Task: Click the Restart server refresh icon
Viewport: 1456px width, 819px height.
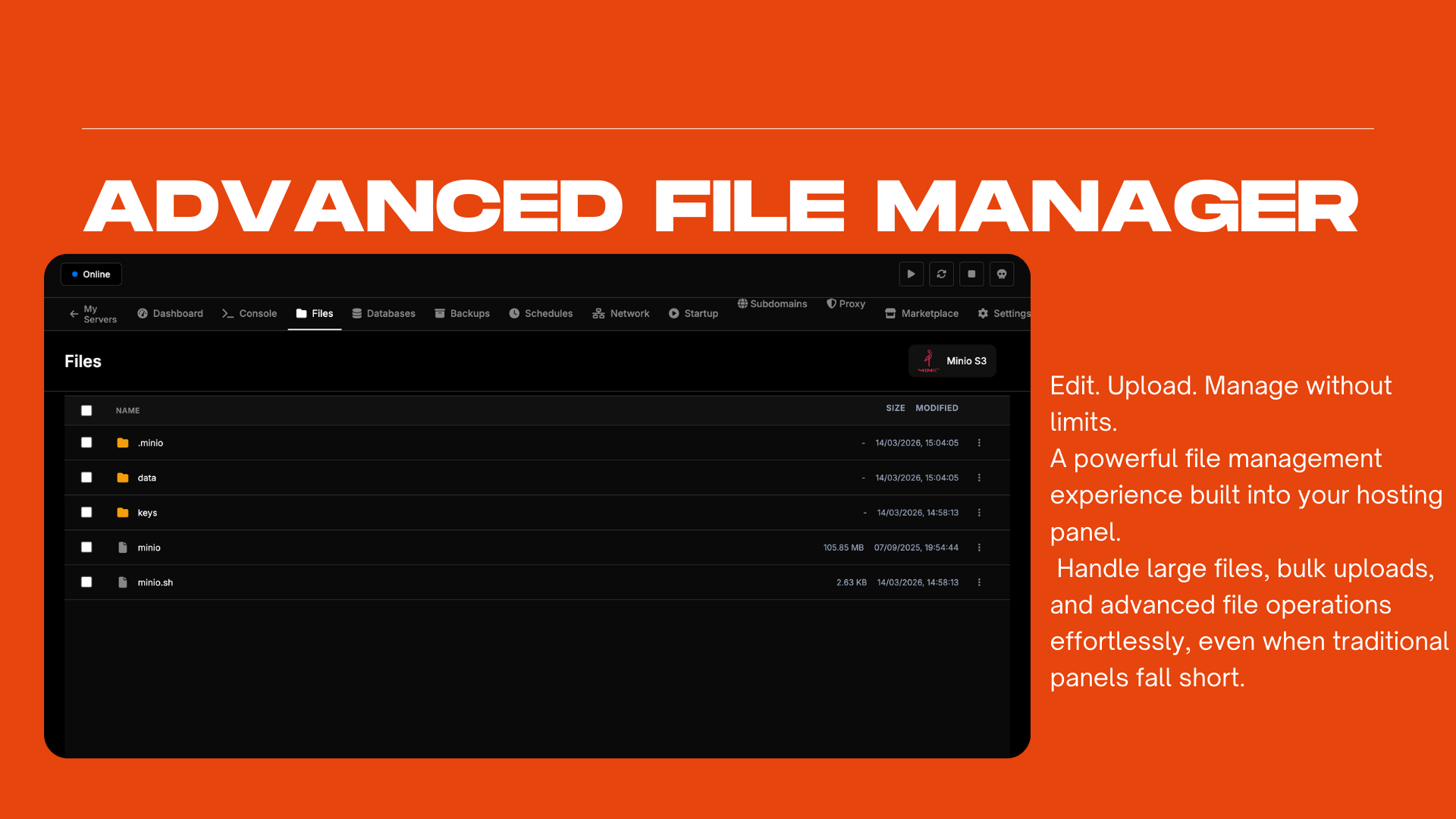Action: [x=941, y=274]
